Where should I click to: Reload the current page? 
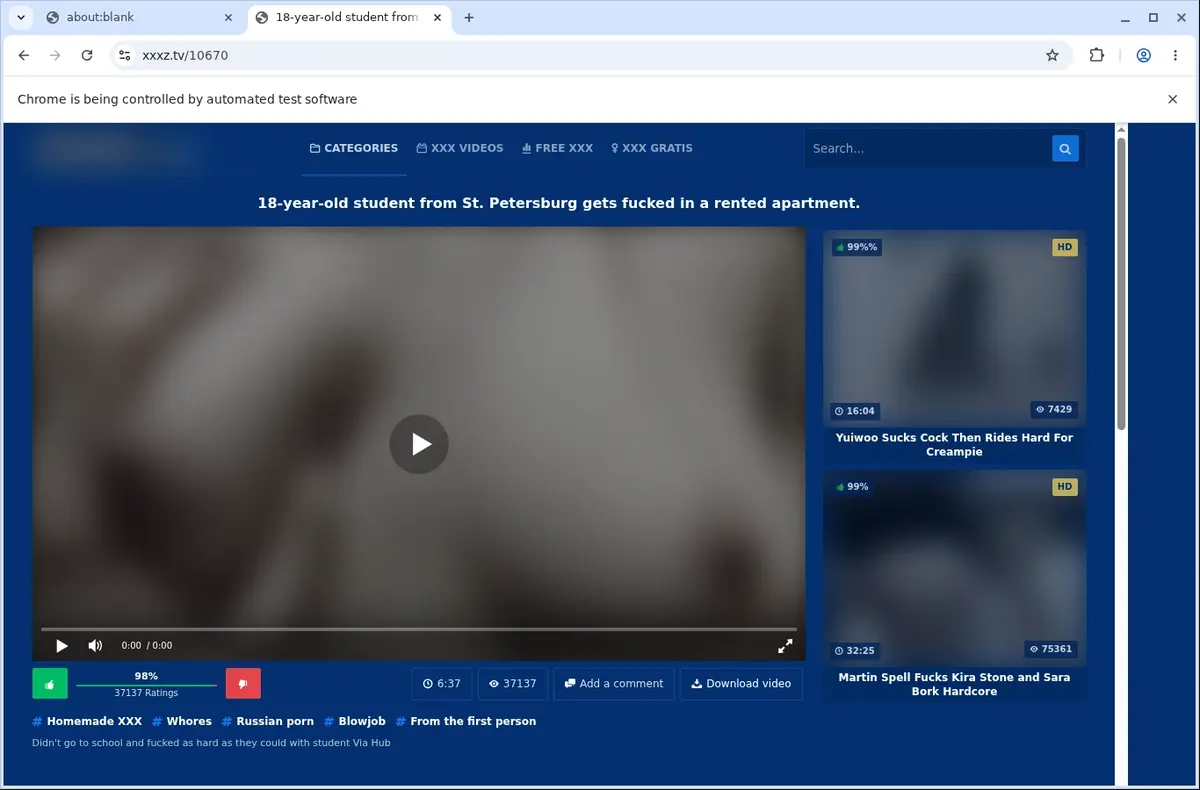[87, 56]
